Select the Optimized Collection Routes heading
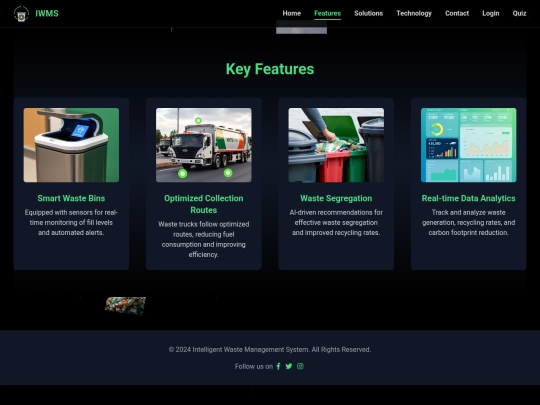540x405 pixels. click(204, 204)
